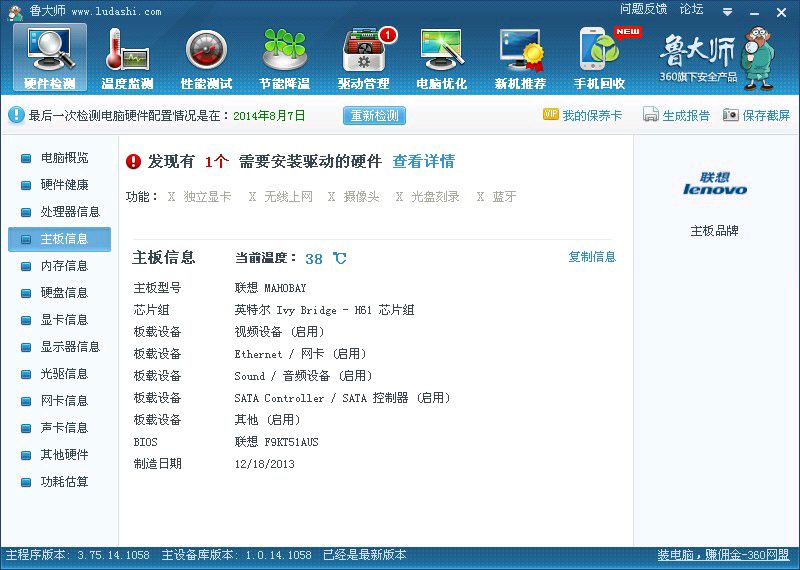Click 主程序版本 3.75.14.1058 in status bar
Viewport: 800px width, 570px height.
(x=78, y=555)
